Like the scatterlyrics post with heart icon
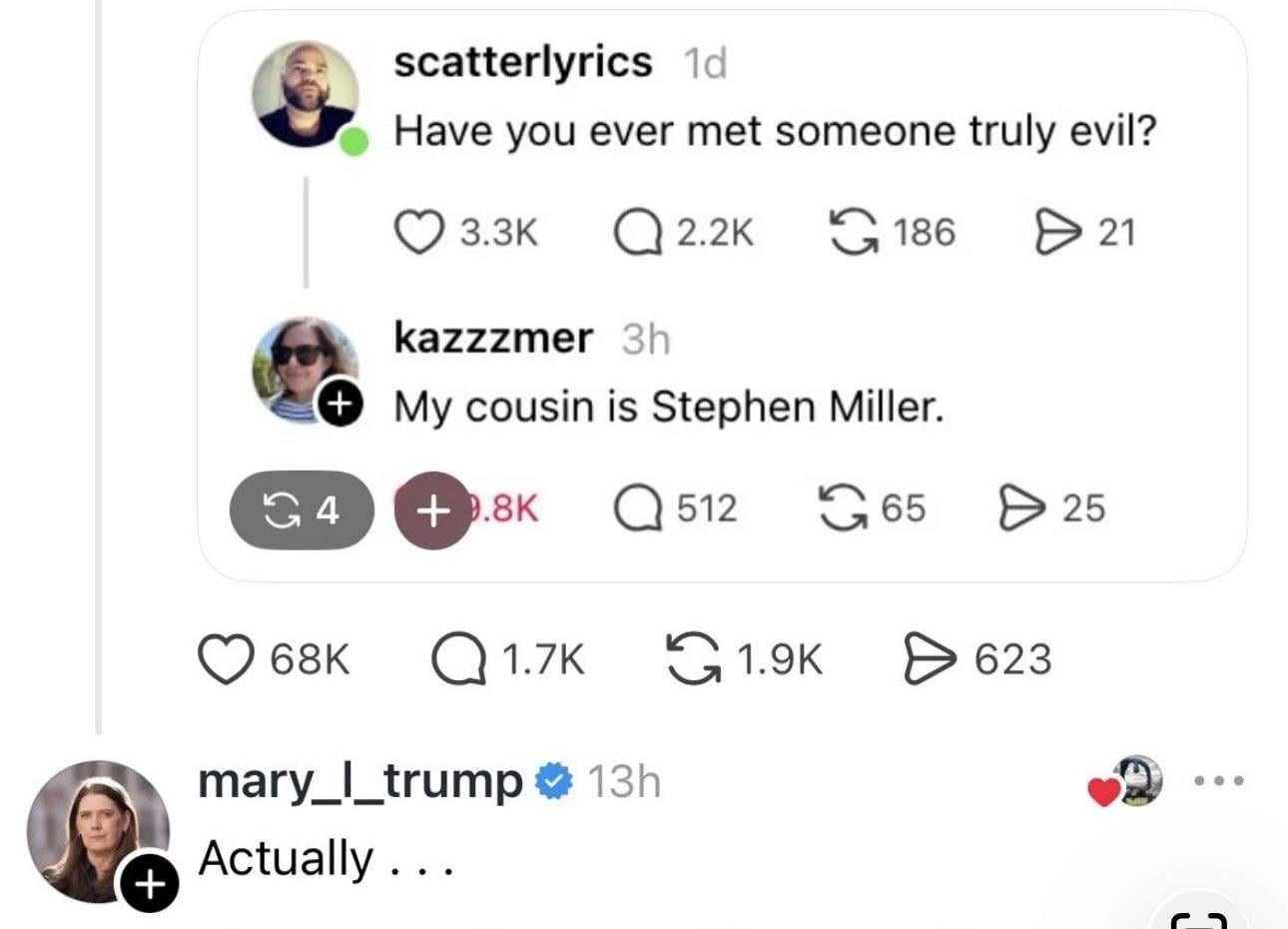Image resolution: width=1288 pixels, height=929 pixels. [419, 233]
